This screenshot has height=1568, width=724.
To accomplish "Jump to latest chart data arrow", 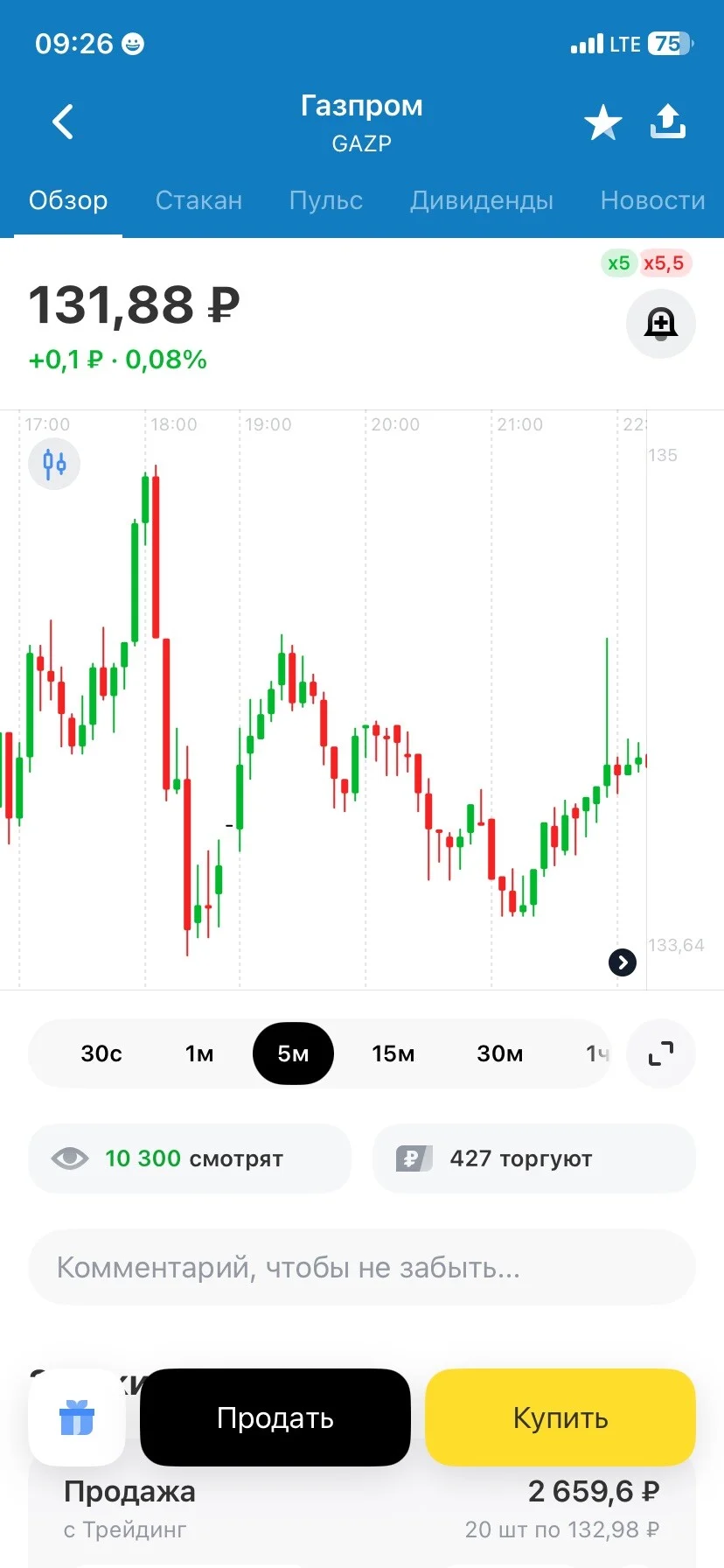I will (x=622, y=962).
